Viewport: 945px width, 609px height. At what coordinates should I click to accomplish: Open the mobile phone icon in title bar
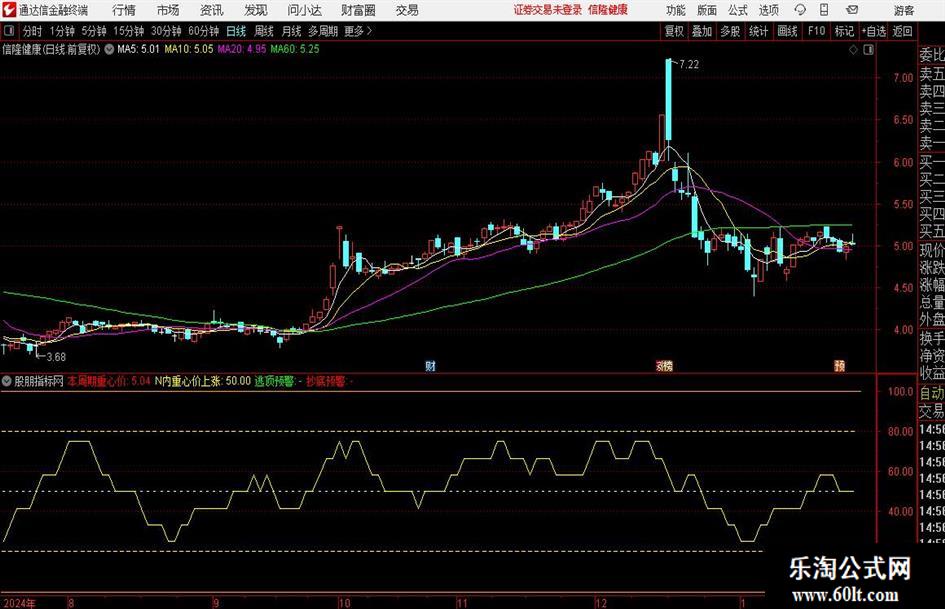[x=824, y=10]
